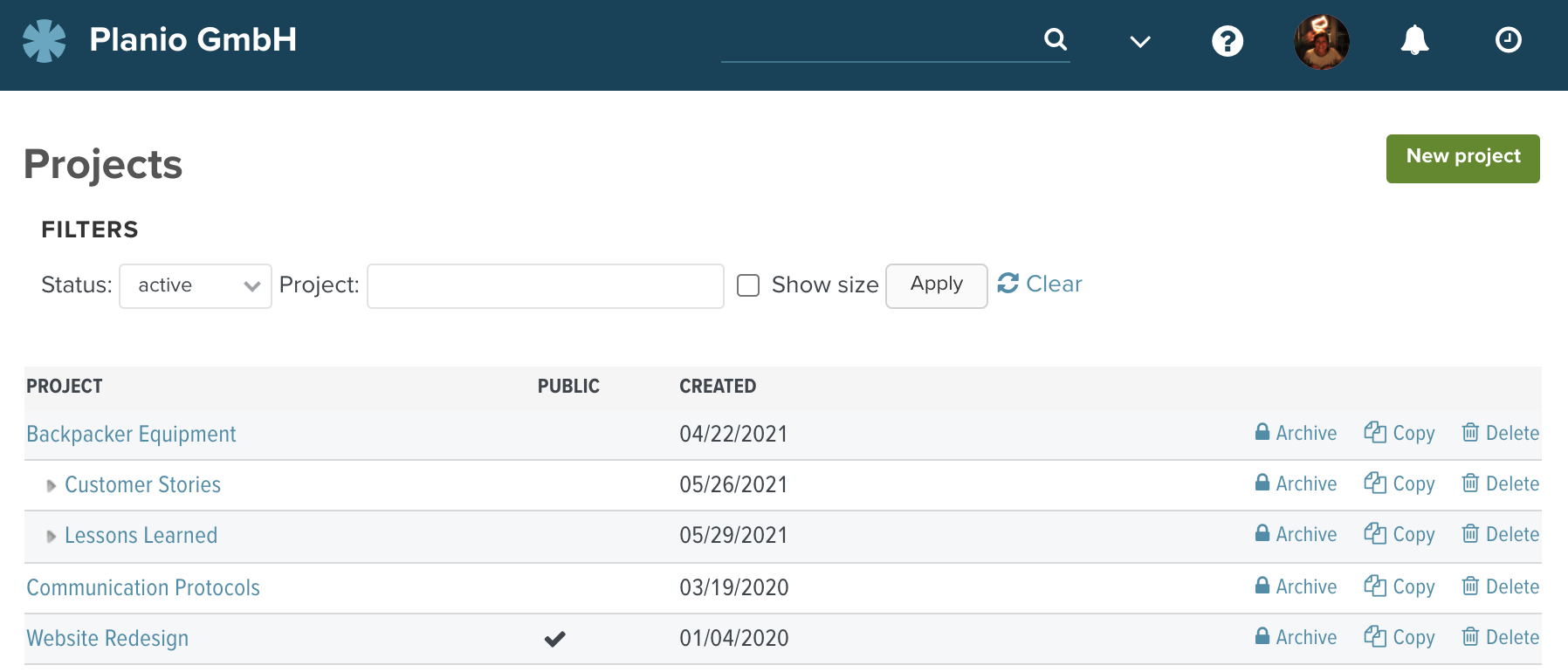Screen dimensions: 1568x672
Task: Click the date 05/29/2021
Action: click(x=733, y=535)
